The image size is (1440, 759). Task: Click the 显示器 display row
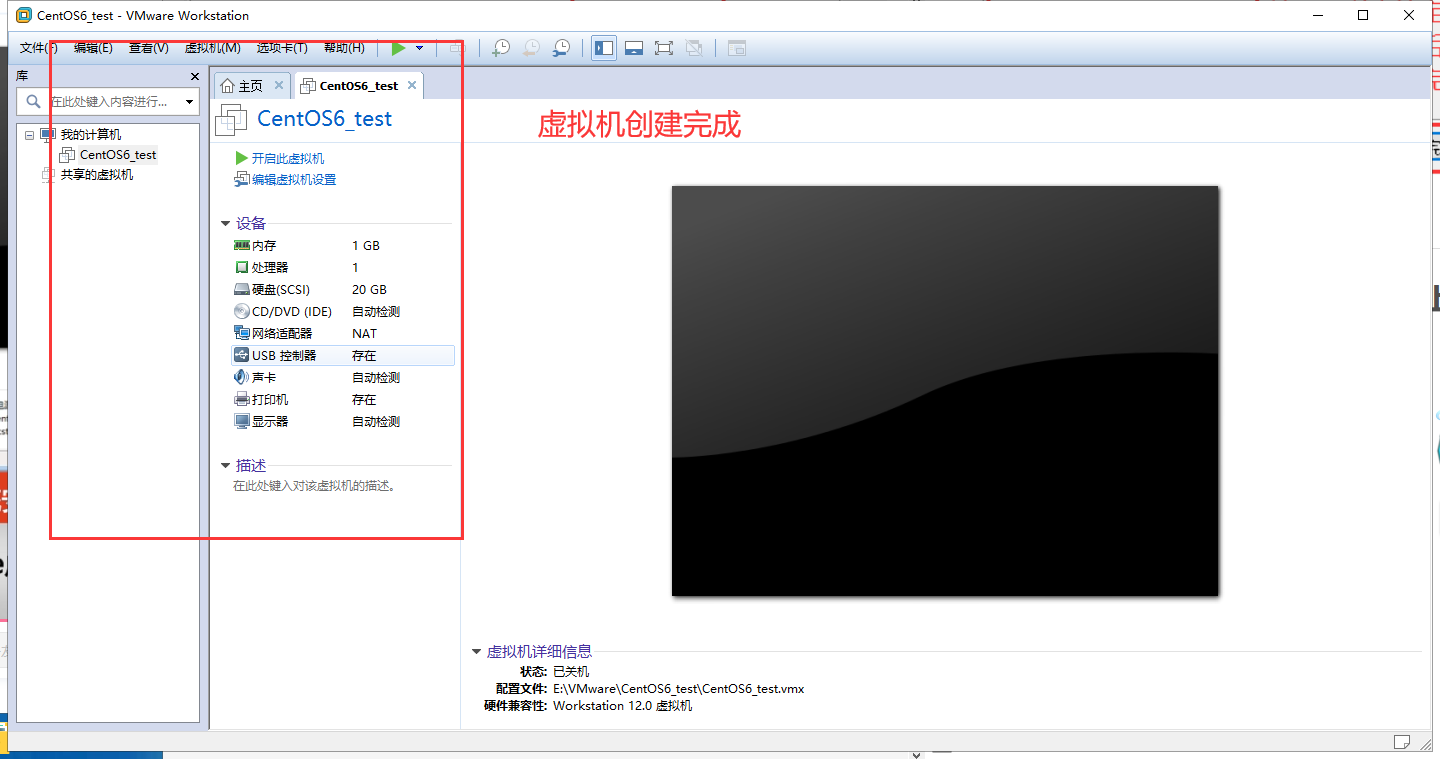342,422
